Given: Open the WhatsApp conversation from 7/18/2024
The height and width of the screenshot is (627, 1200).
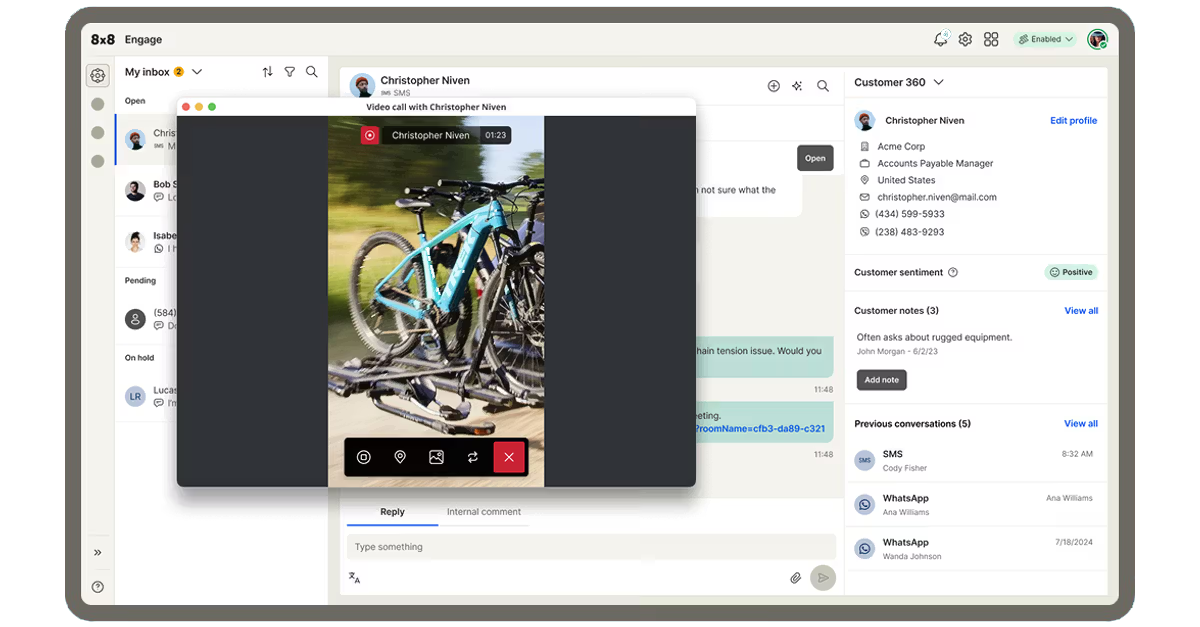Looking at the screenshot, I should [x=975, y=548].
